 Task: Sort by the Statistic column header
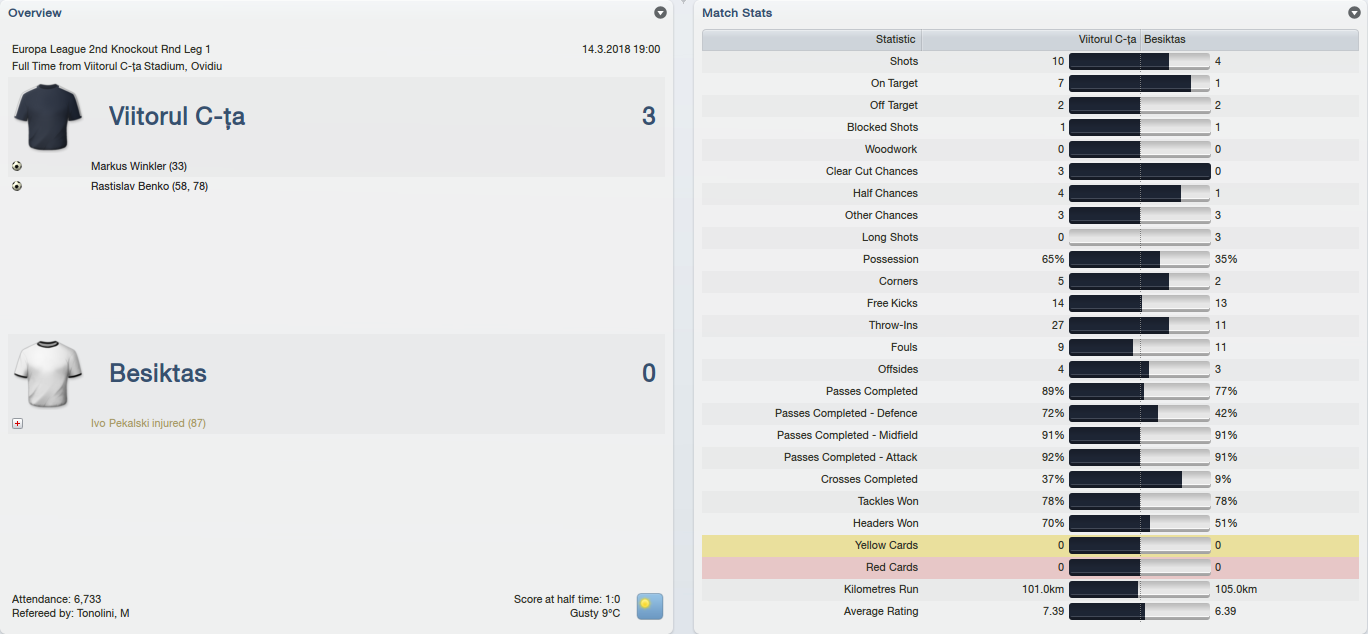pyautogui.click(x=812, y=40)
